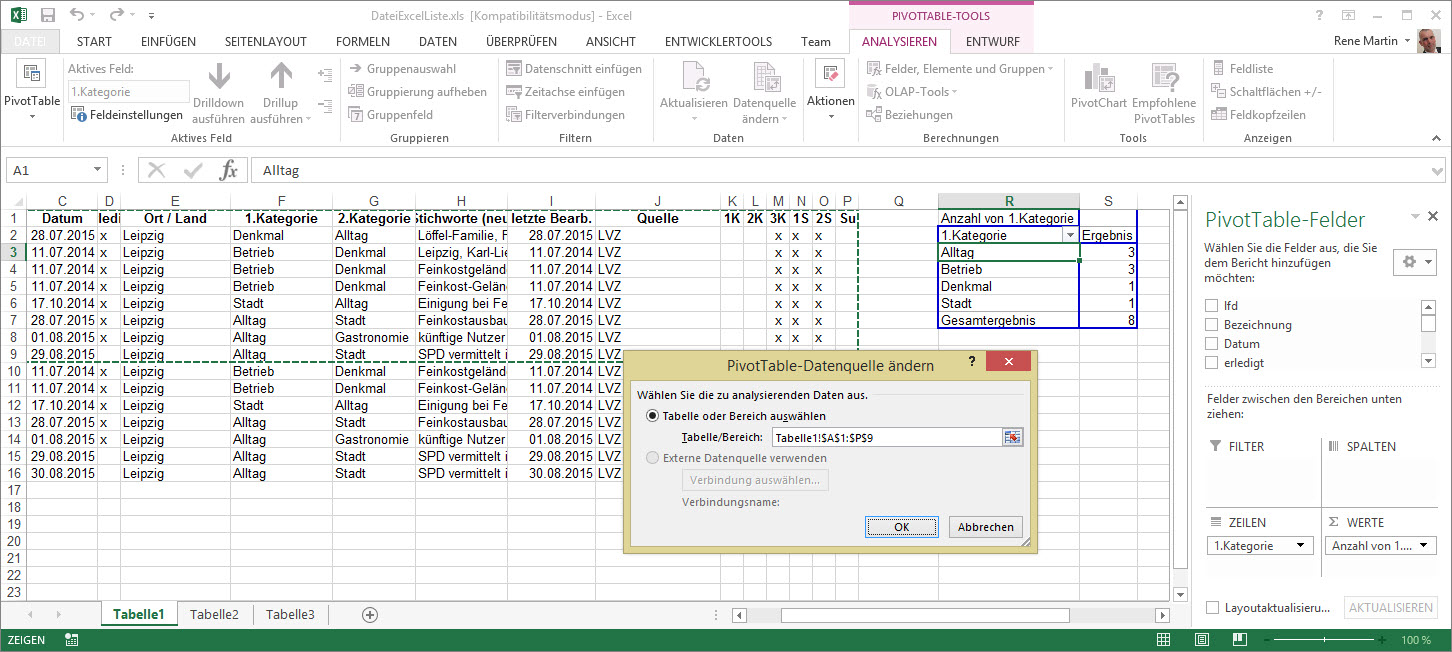Click the Tabelle/Bereich input field
Image resolution: width=1452 pixels, height=652 pixels.
click(x=886, y=437)
